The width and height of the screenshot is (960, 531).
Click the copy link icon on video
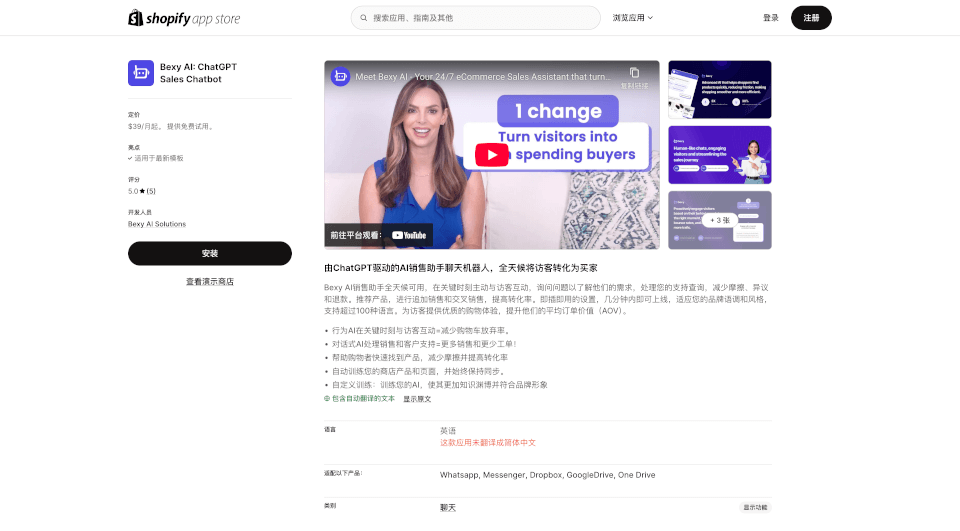pos(634,73)
